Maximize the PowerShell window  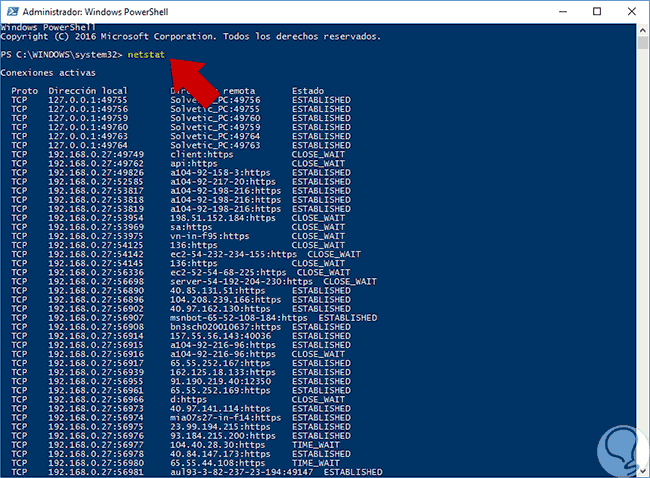[597, 11]
